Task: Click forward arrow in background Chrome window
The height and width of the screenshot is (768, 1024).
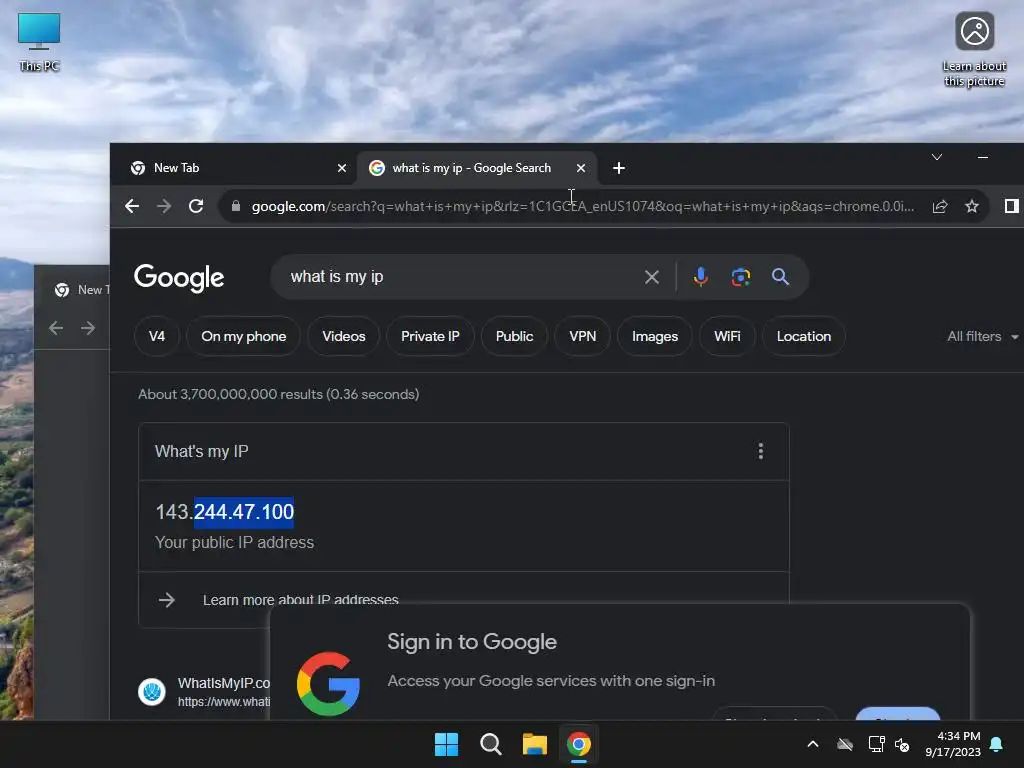Action: tap(88, 328)
